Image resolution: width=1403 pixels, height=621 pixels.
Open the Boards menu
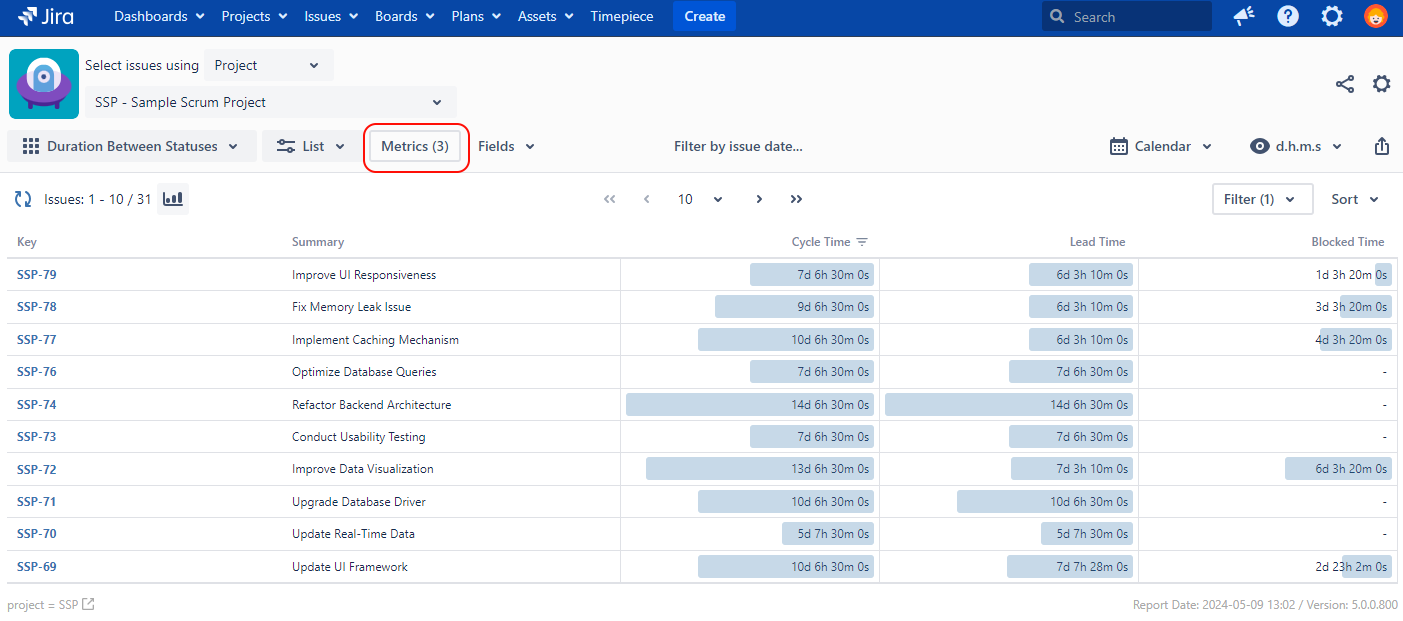[x=405, y=17]
